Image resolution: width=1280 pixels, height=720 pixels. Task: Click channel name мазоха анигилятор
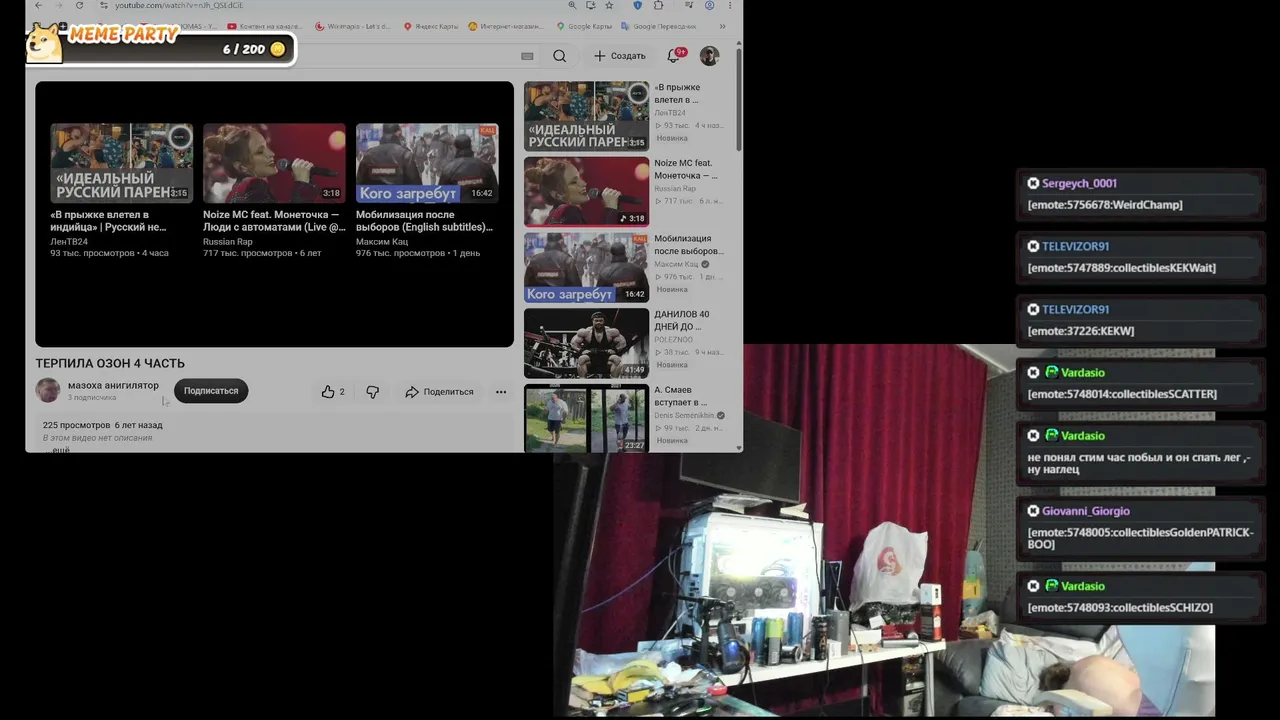pos(113,386)
